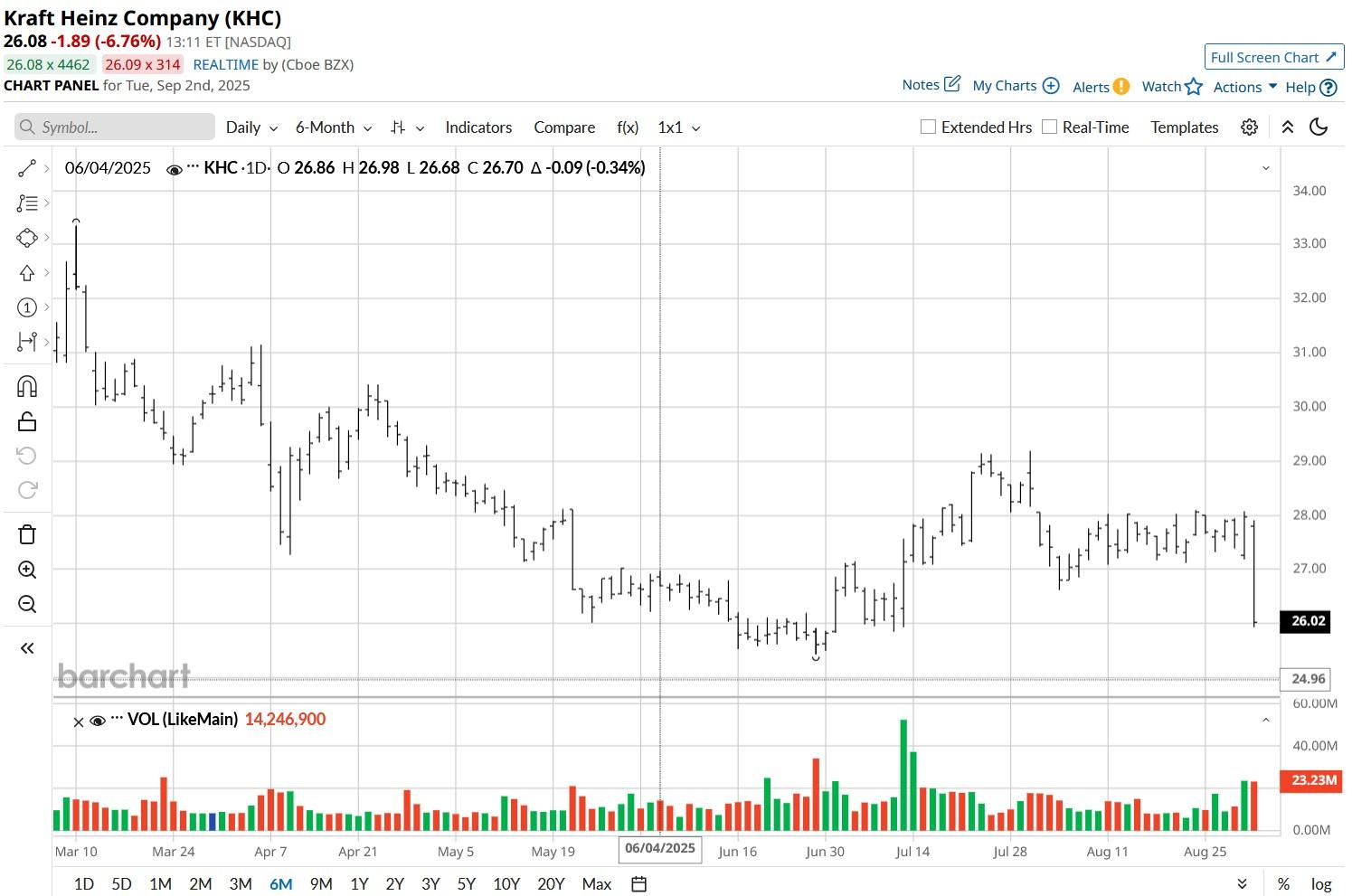
Task: Click the redo arrow icon
Action: point(27,490)
